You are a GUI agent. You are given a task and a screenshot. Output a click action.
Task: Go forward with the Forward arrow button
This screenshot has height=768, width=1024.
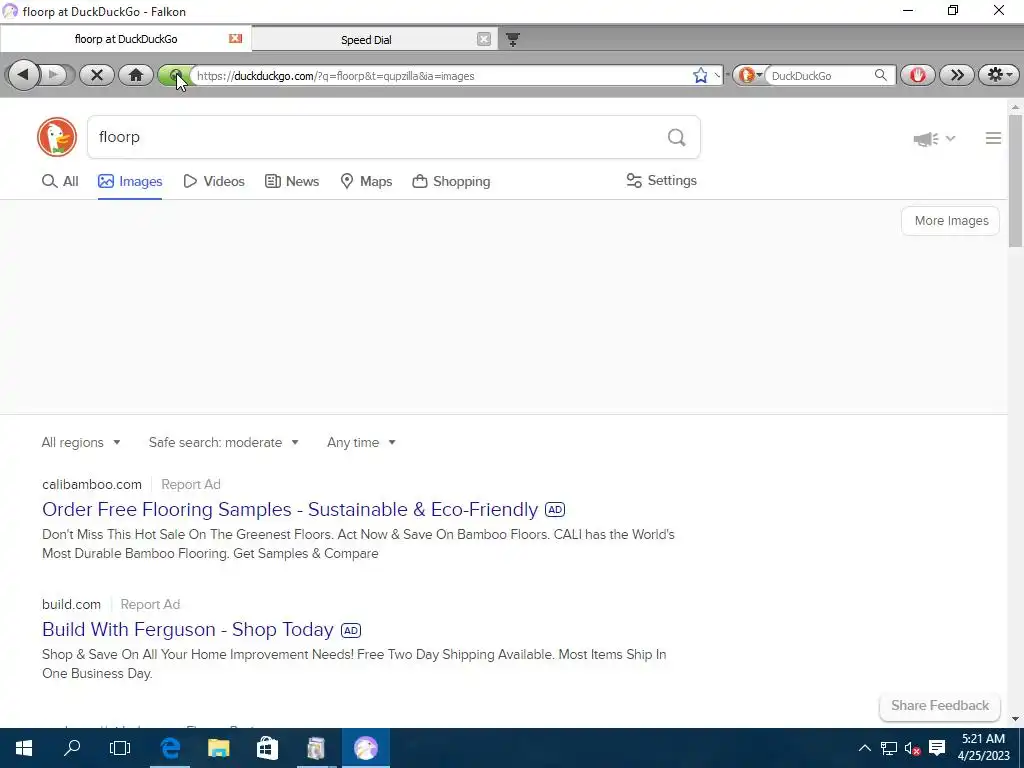[x=56, y=75]
